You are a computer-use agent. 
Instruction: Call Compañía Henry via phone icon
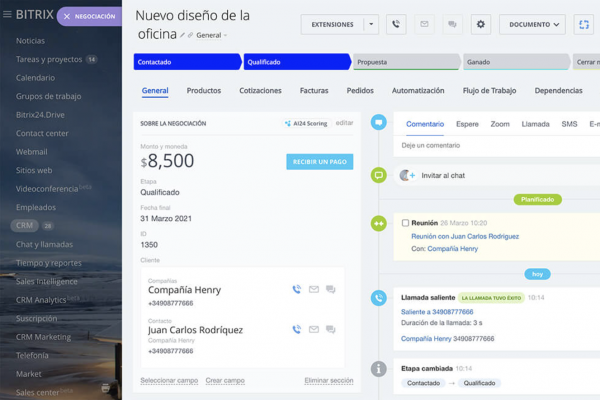coord(296,290)
